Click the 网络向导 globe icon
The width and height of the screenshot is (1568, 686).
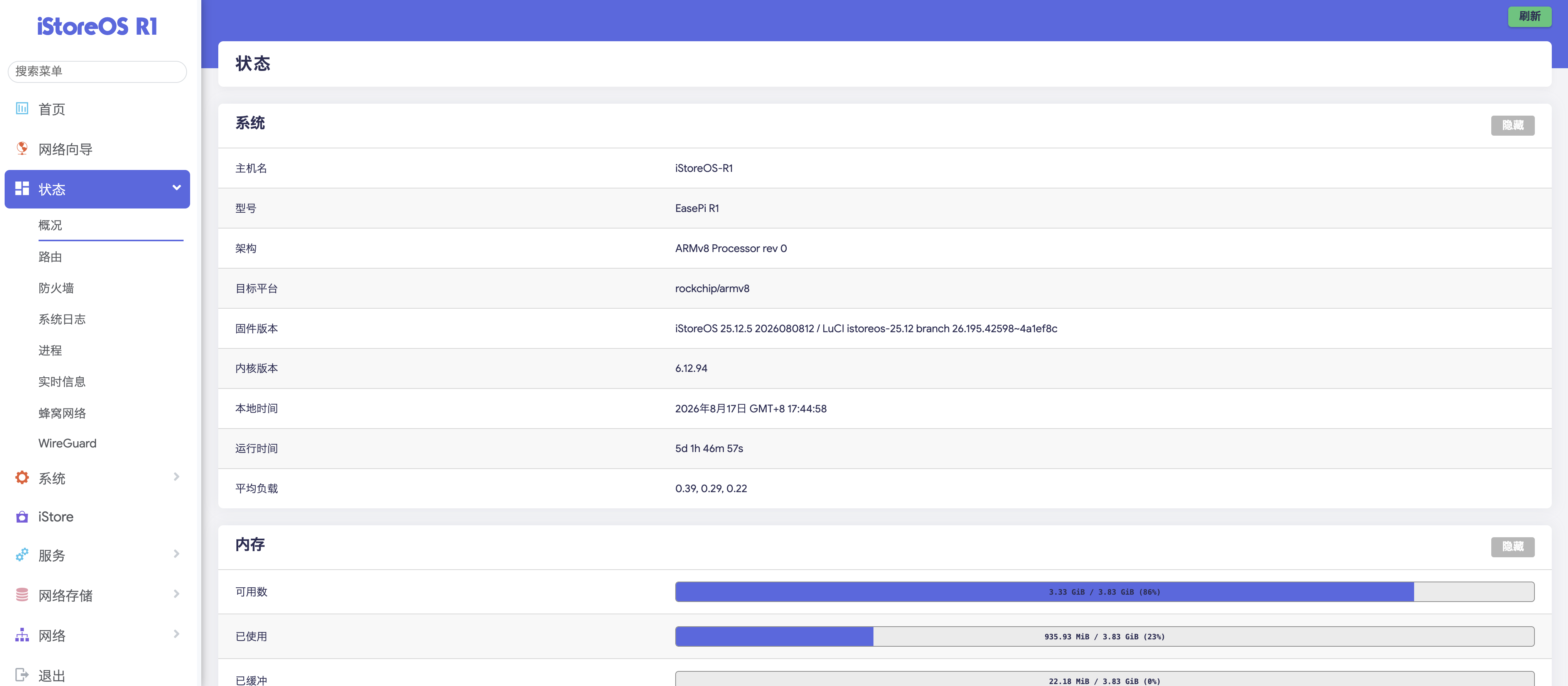click(x=22, y=148)
